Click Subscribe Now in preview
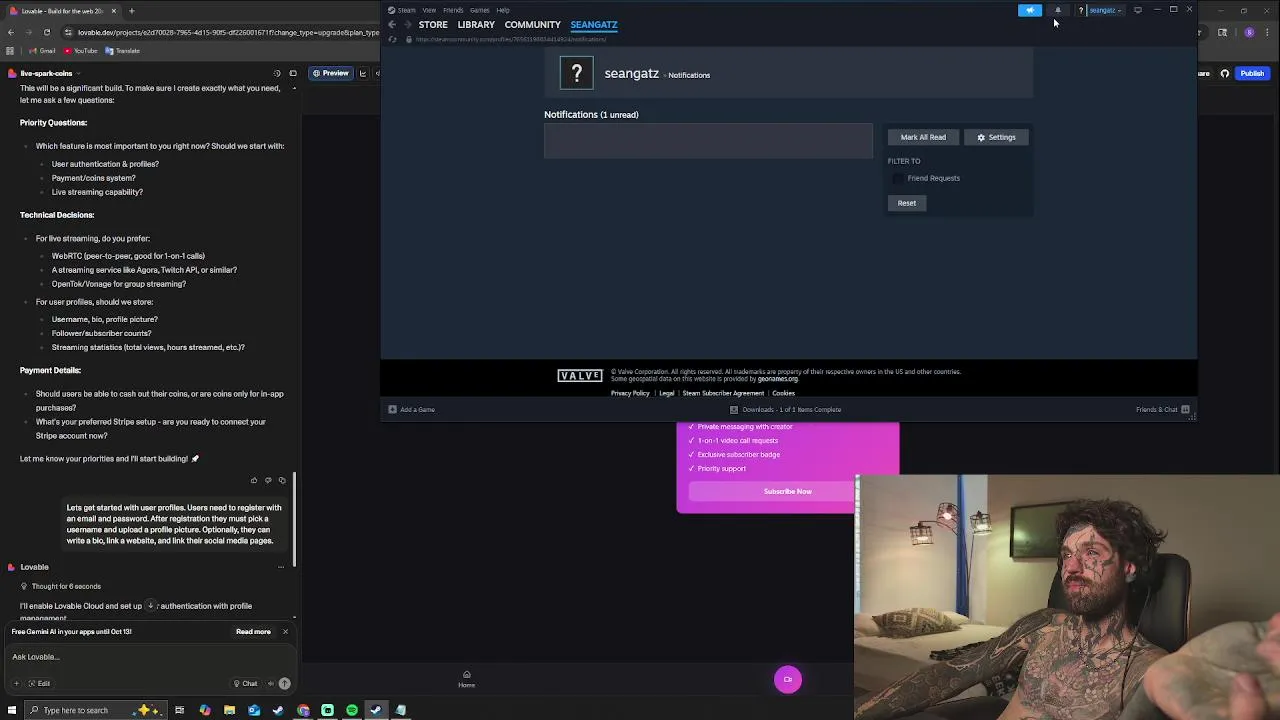This screenshot has height=720, width=1280. click(x=787, y=491)
